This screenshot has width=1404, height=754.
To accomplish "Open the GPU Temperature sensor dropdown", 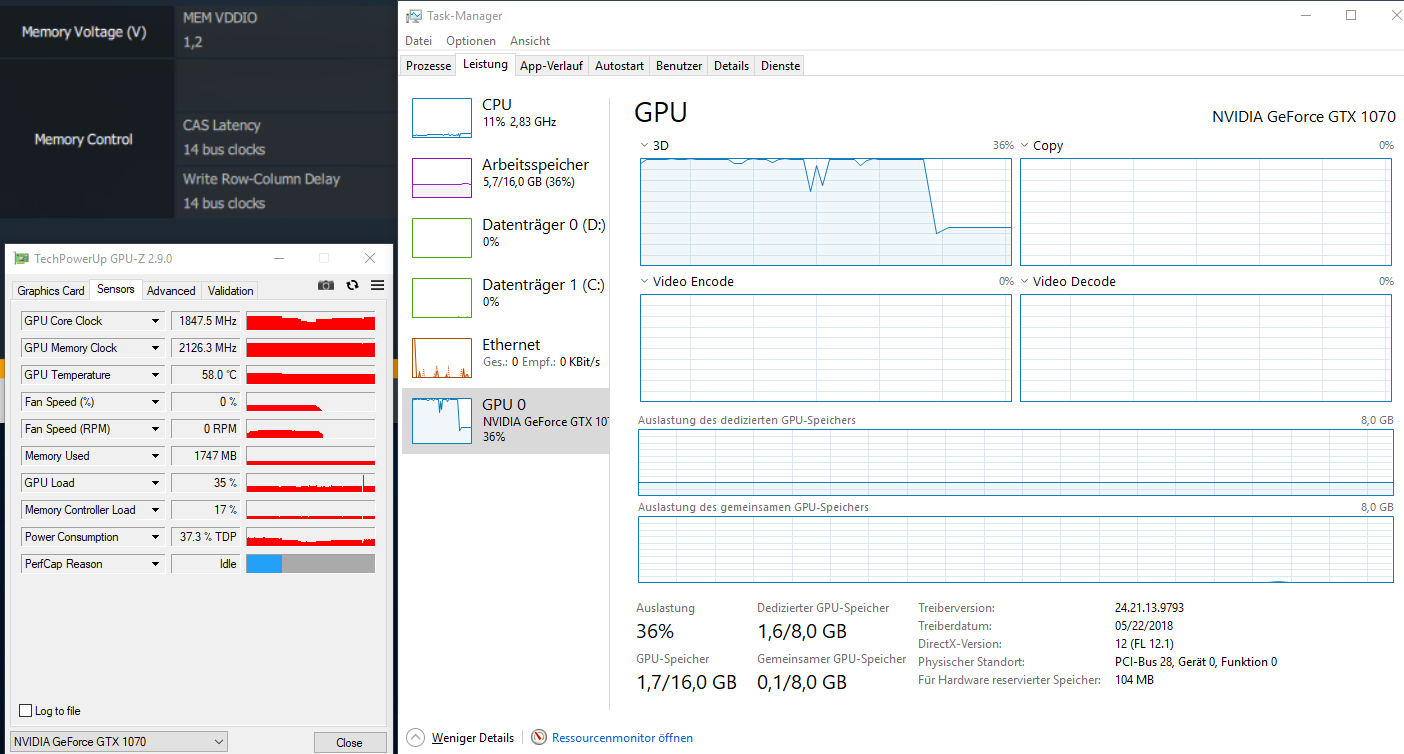I will 155,375.
